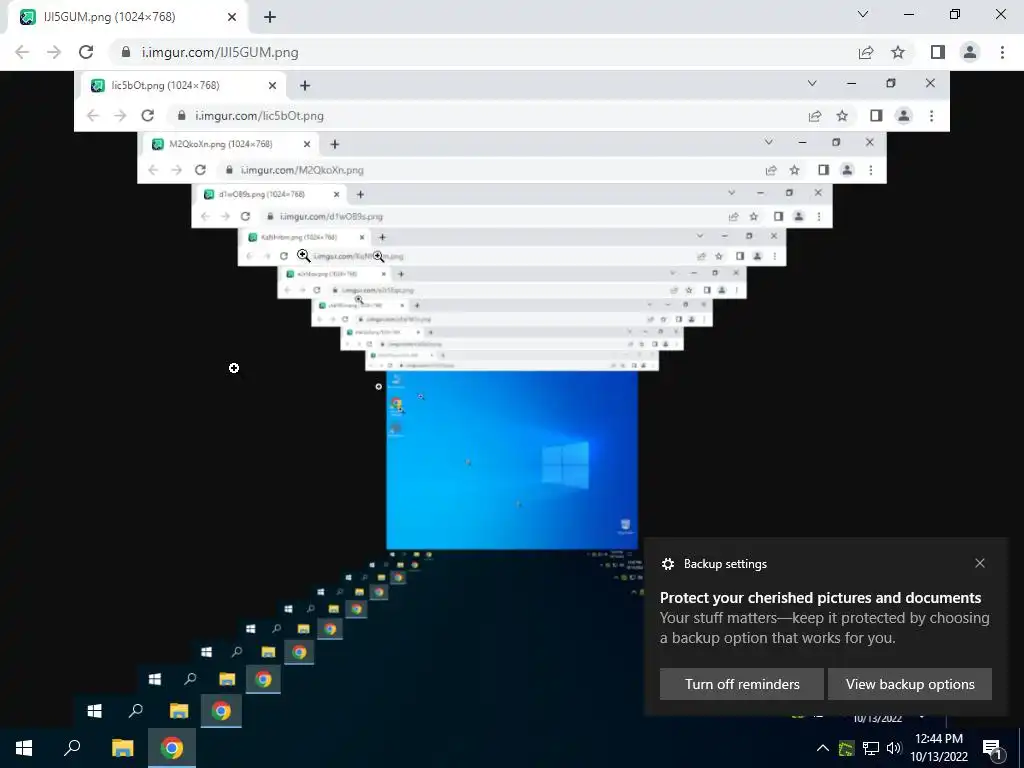Viewport: 1024px width, 768px height.
Task: Click reload in the nested M2QkoXn.png window
Action: click(200, 170)
